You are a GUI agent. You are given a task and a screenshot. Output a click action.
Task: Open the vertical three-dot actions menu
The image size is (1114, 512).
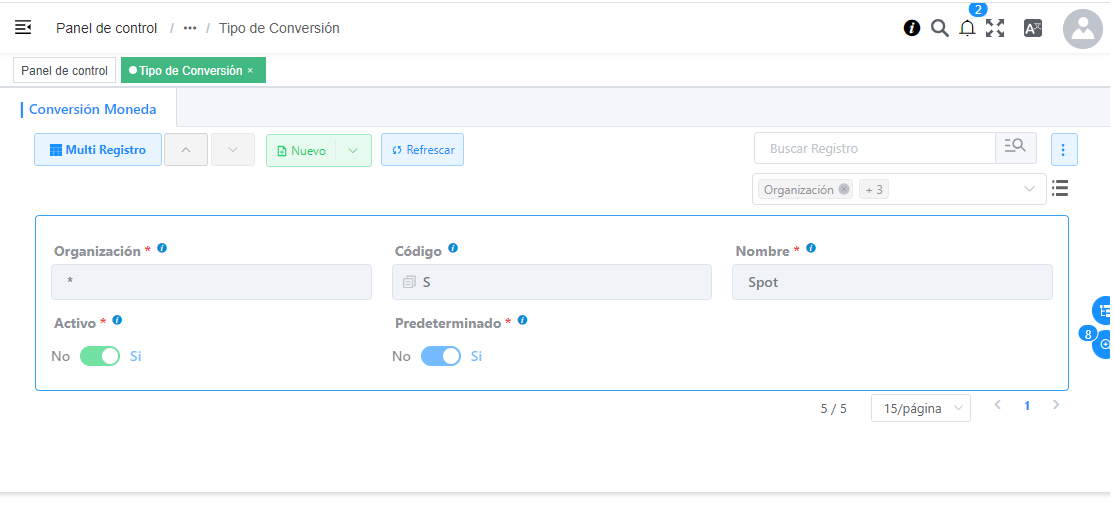pos(1063,150)
